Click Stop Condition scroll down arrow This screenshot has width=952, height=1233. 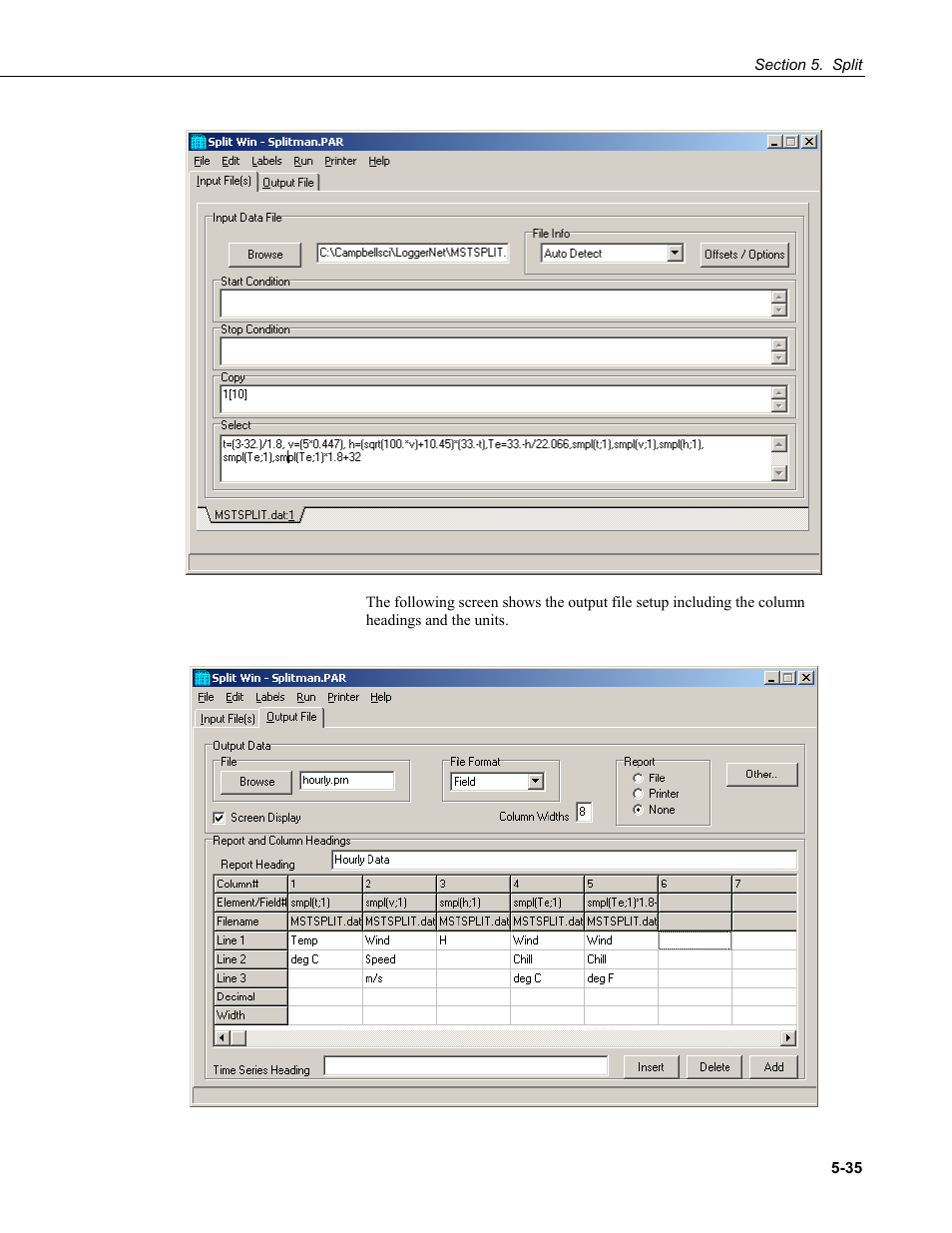tap(779, 358)
